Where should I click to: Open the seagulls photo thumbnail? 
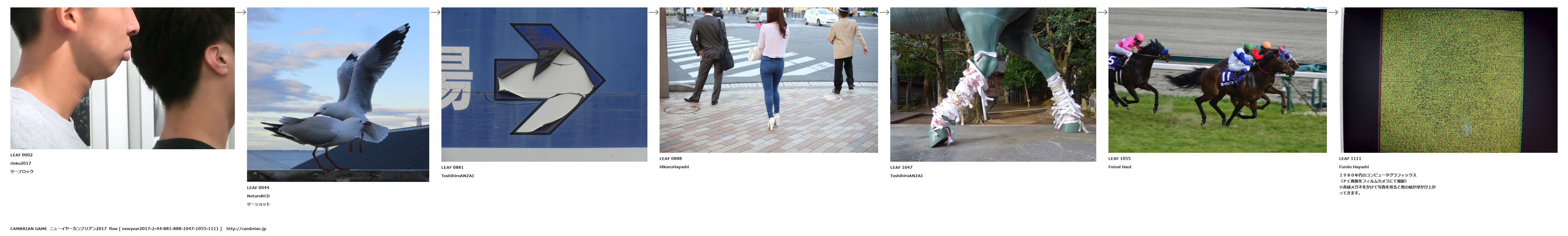[x=338, y=94]
